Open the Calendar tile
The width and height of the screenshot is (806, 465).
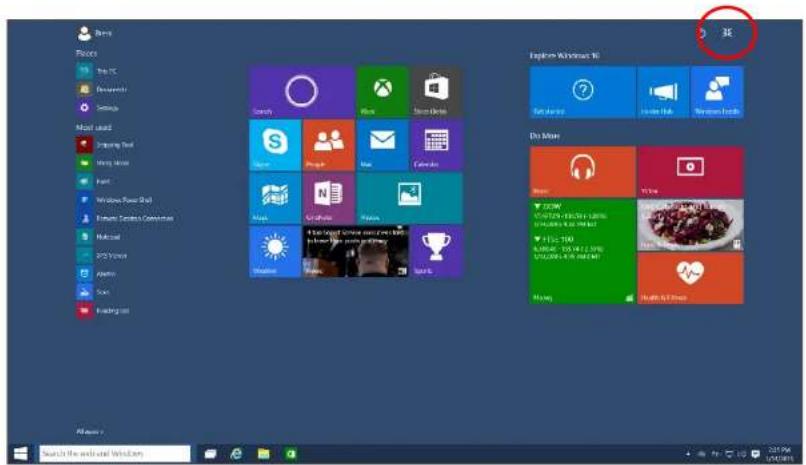(436, 145)
